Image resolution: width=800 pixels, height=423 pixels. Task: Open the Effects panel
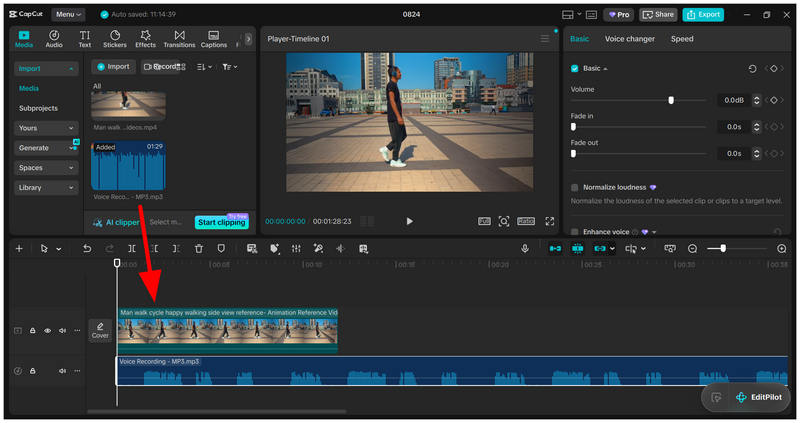click(145, 39)
